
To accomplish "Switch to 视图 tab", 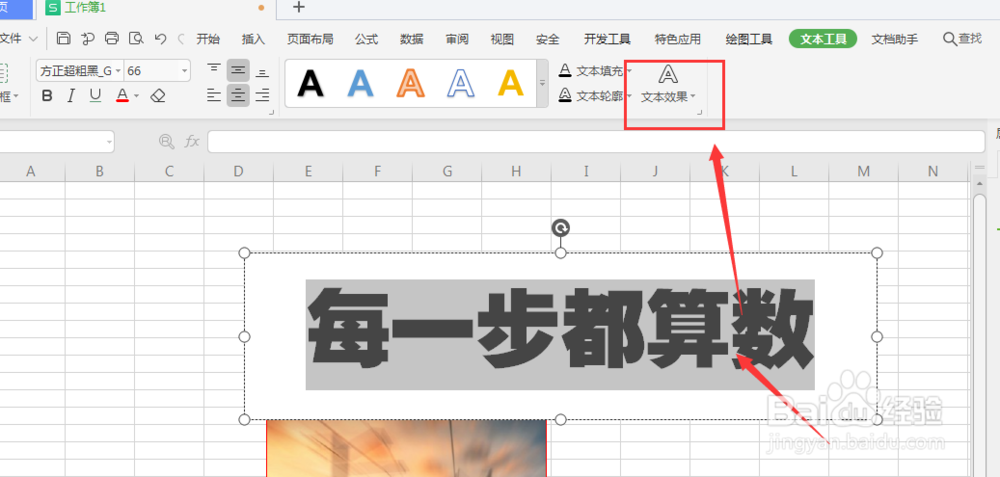I will 502,39.
